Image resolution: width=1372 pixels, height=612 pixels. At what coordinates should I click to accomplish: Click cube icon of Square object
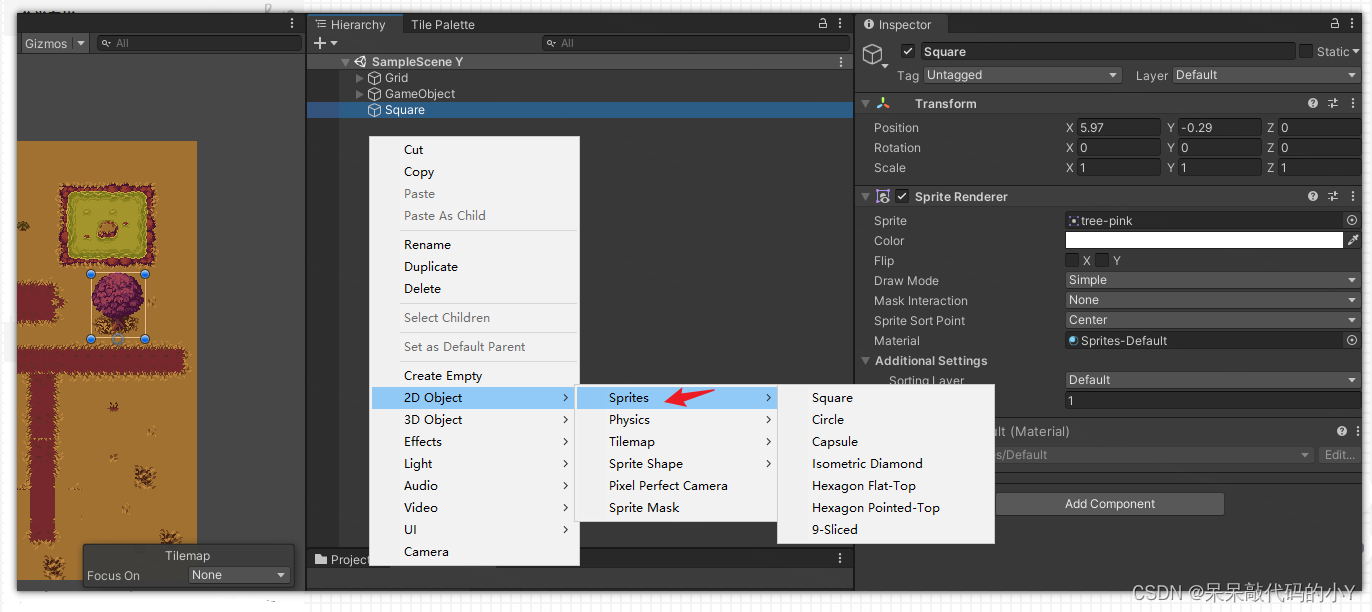click(x=375, y=110)
